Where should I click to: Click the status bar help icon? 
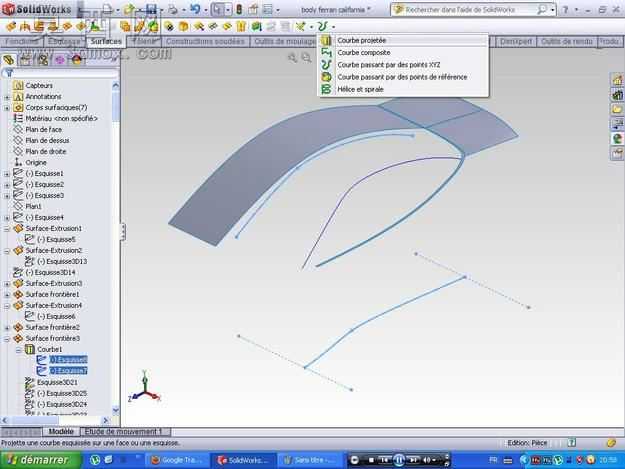coord(572,442)
